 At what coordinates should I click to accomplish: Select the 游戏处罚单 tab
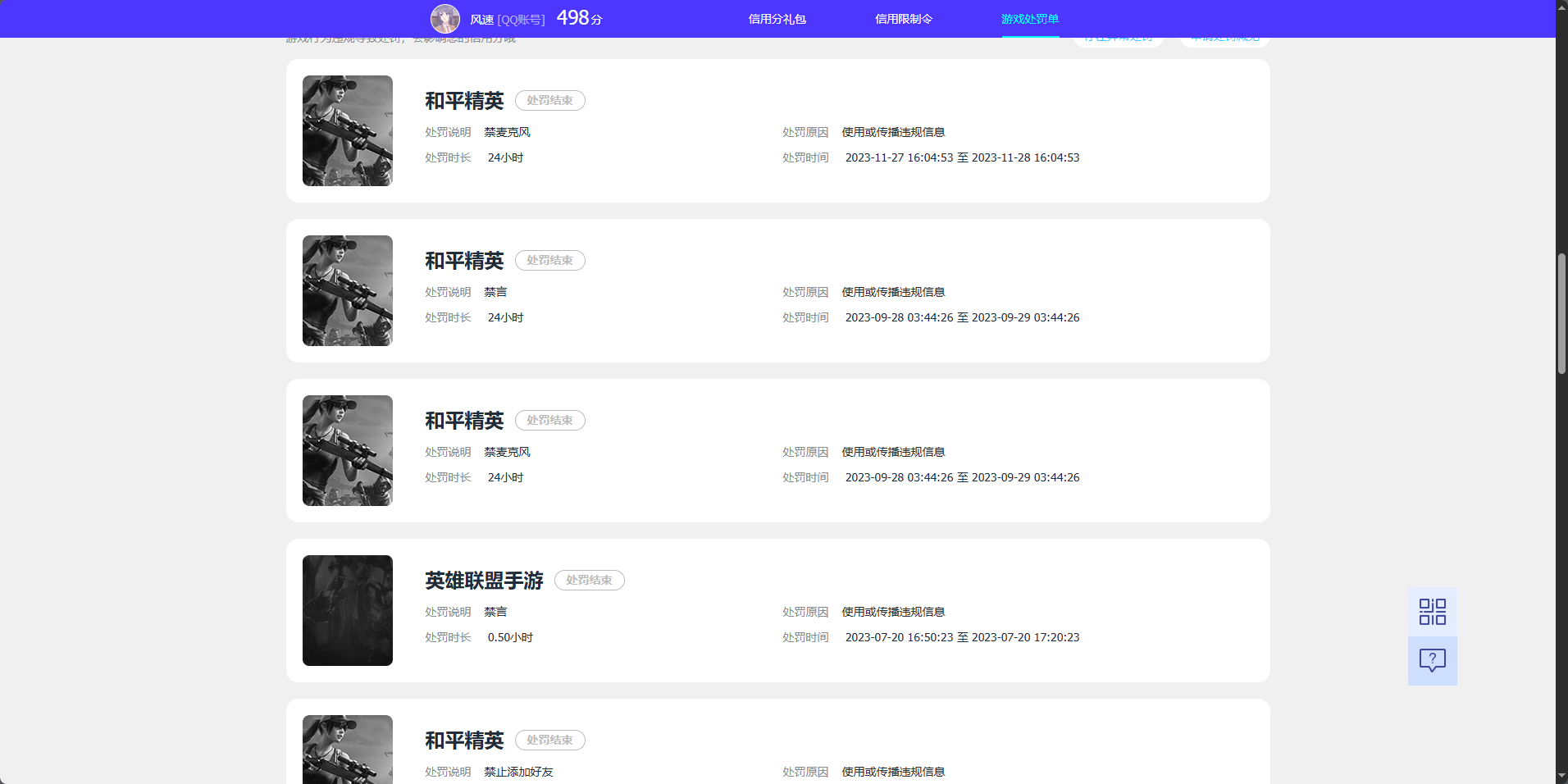click(1030, 19)
